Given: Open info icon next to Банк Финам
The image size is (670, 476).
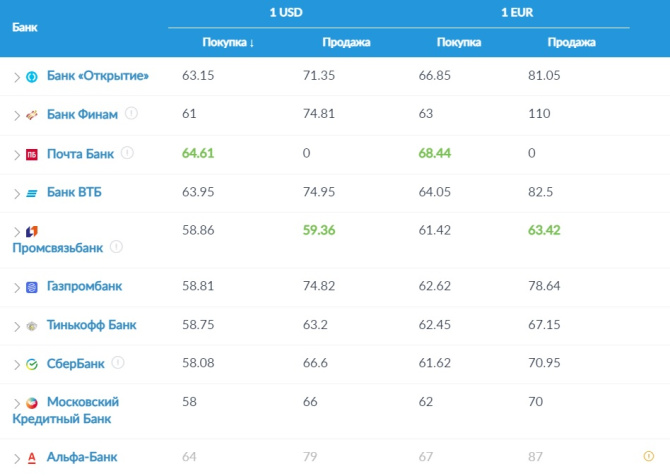Looking at the screenshot, I should 132,114.
